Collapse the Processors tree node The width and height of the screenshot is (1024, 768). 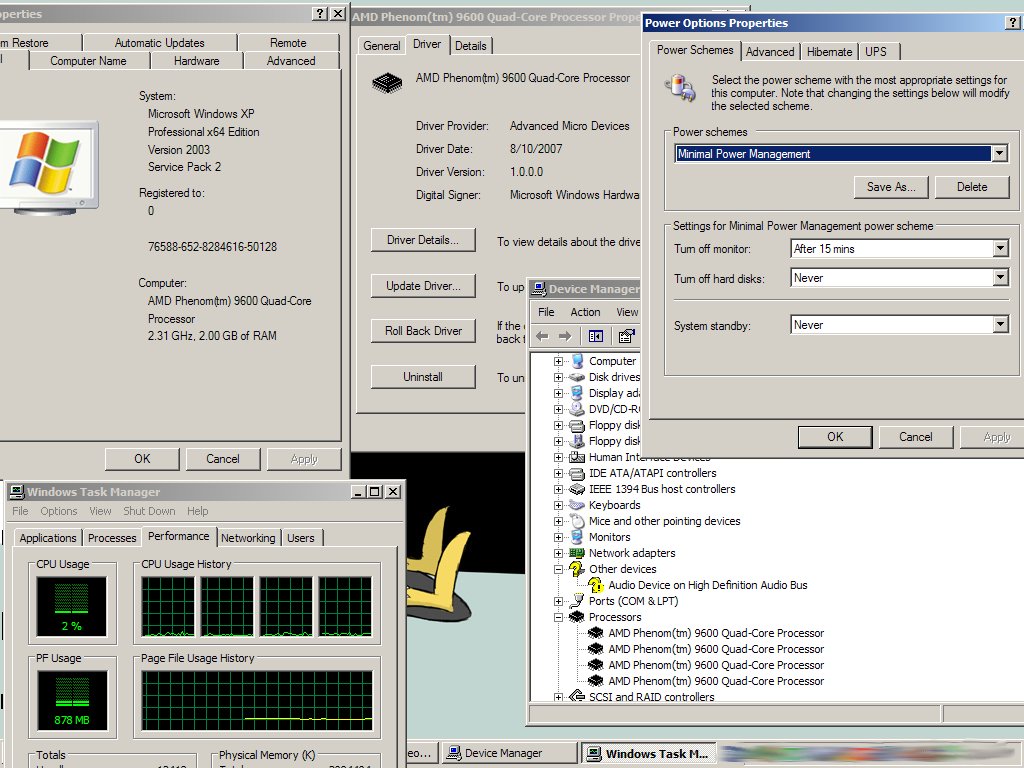coord(558,617)
